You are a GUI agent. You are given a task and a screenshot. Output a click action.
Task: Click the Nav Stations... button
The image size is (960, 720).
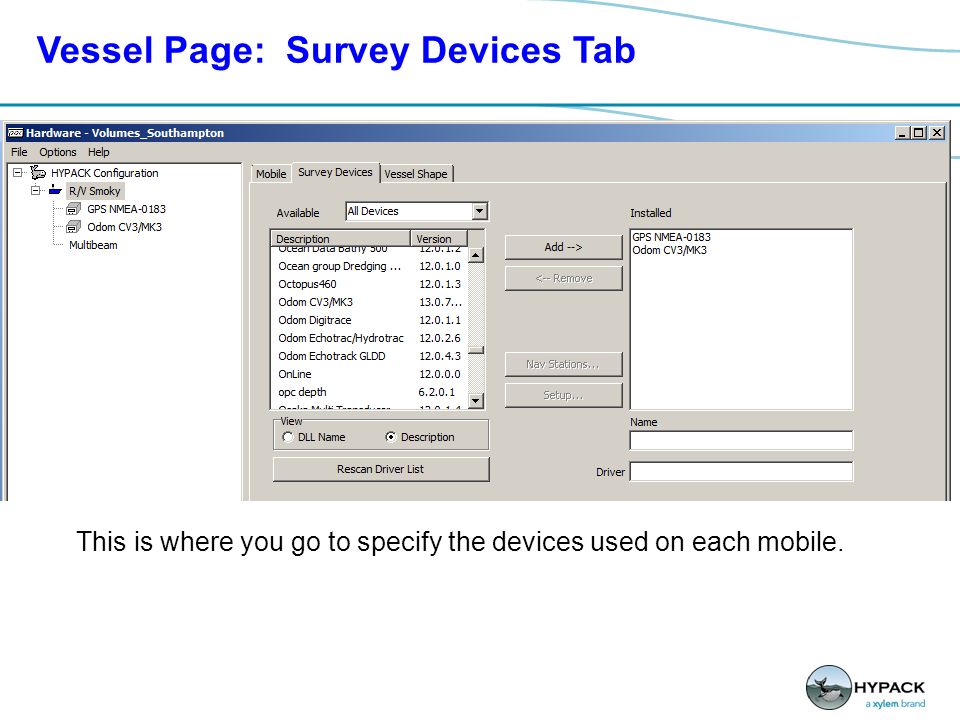click(x=563, y=364)
